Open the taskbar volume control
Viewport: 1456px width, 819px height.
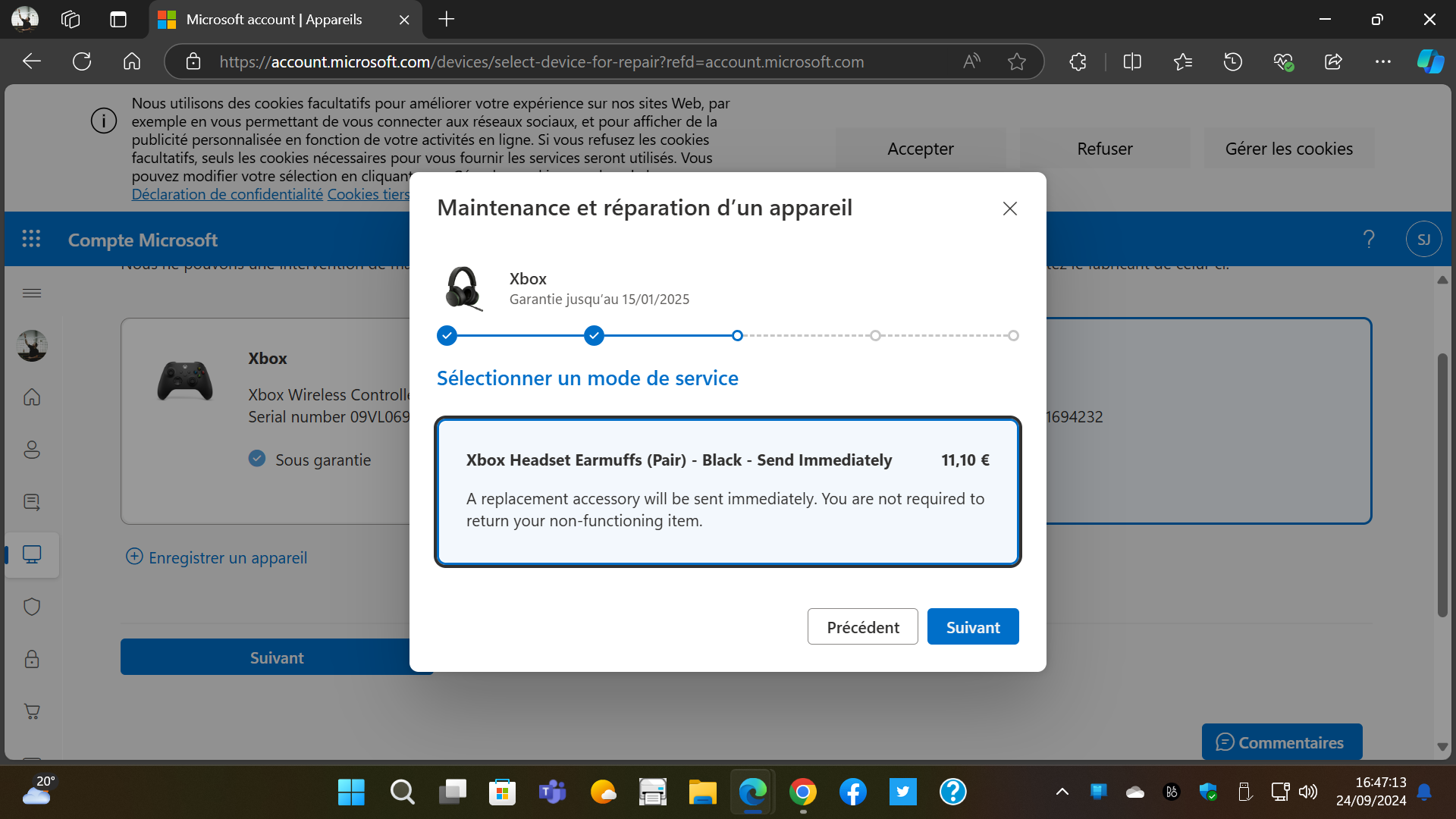pyautogui.click(x=1308, y=792)
